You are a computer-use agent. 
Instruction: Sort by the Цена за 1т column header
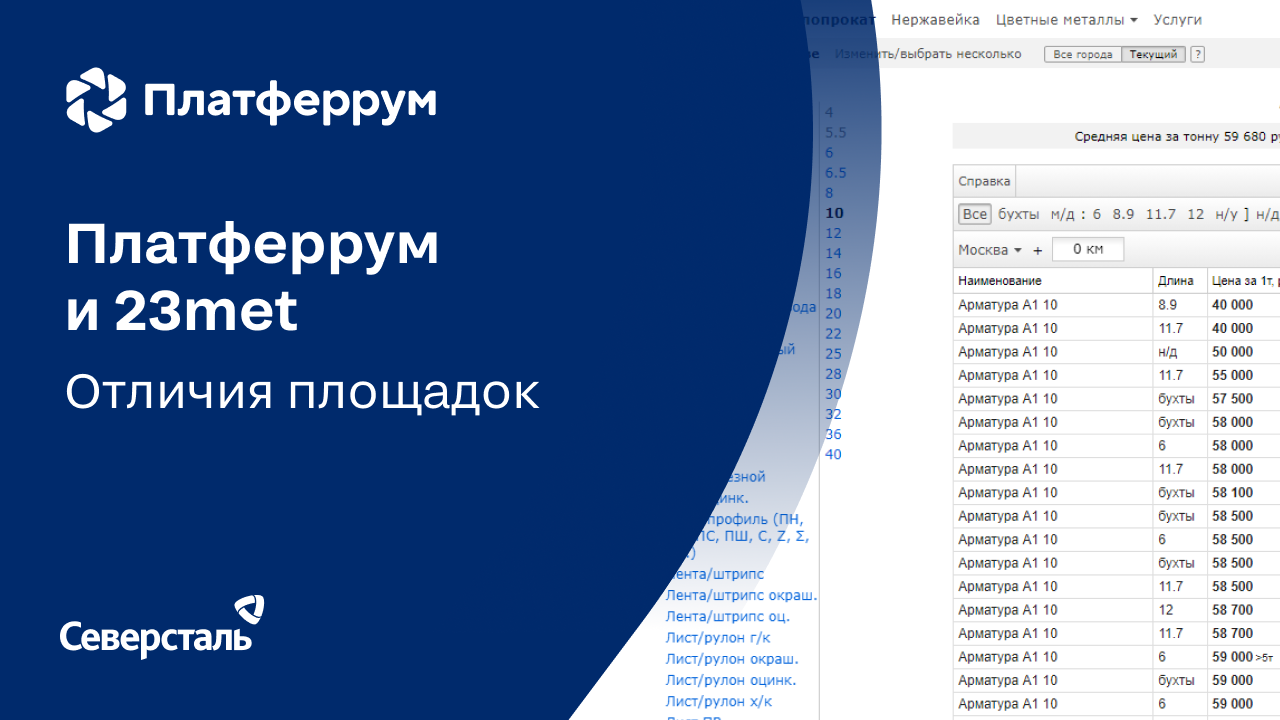tap(1244, 281)
